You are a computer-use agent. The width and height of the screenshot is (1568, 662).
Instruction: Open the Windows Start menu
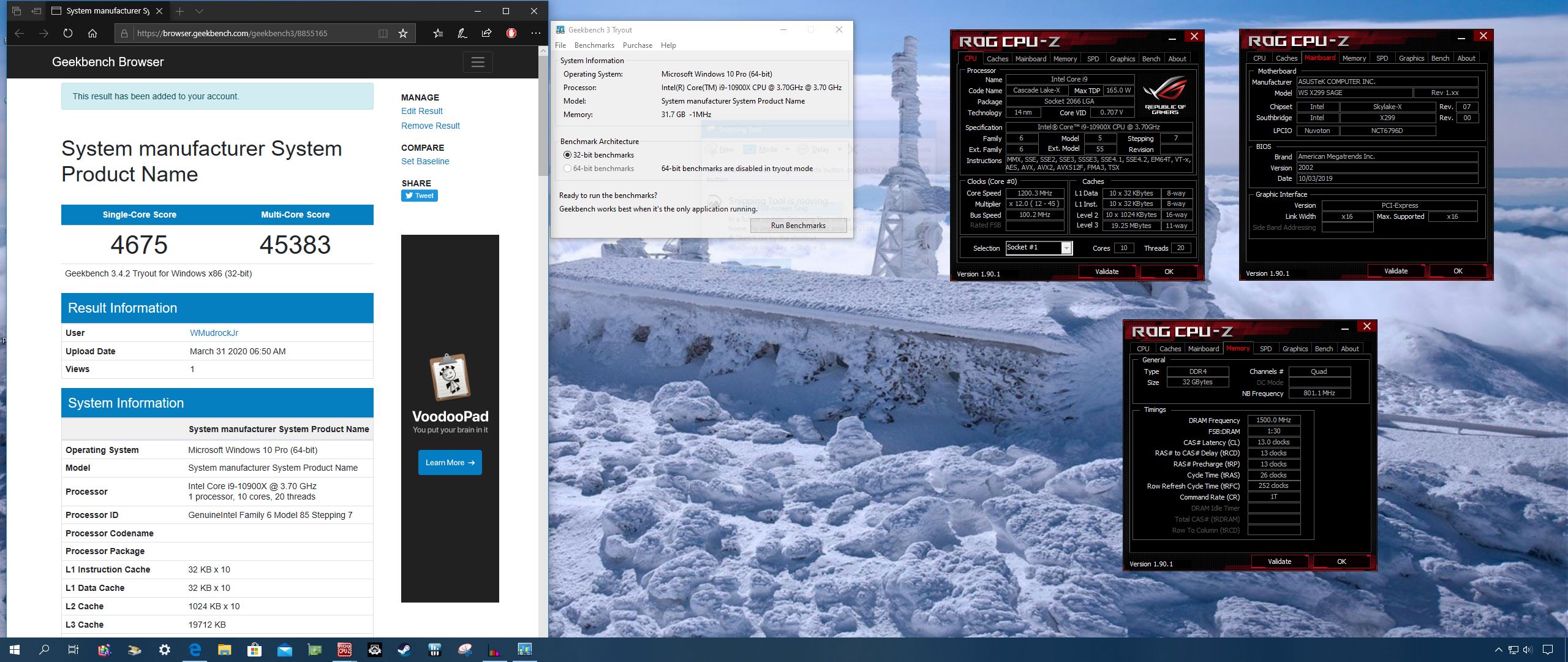point(15,650)
